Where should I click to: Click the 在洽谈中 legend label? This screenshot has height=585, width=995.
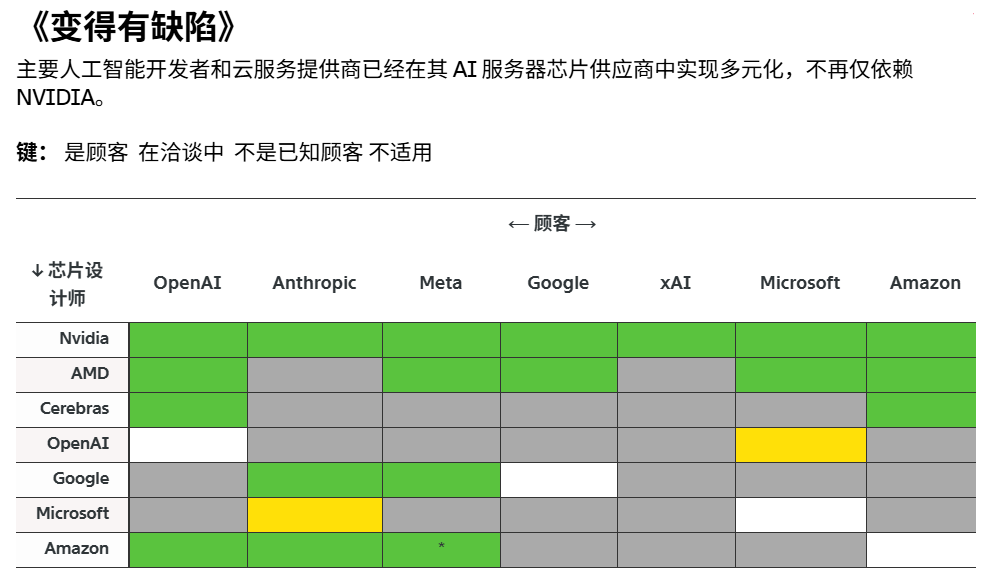pos(181,152)
